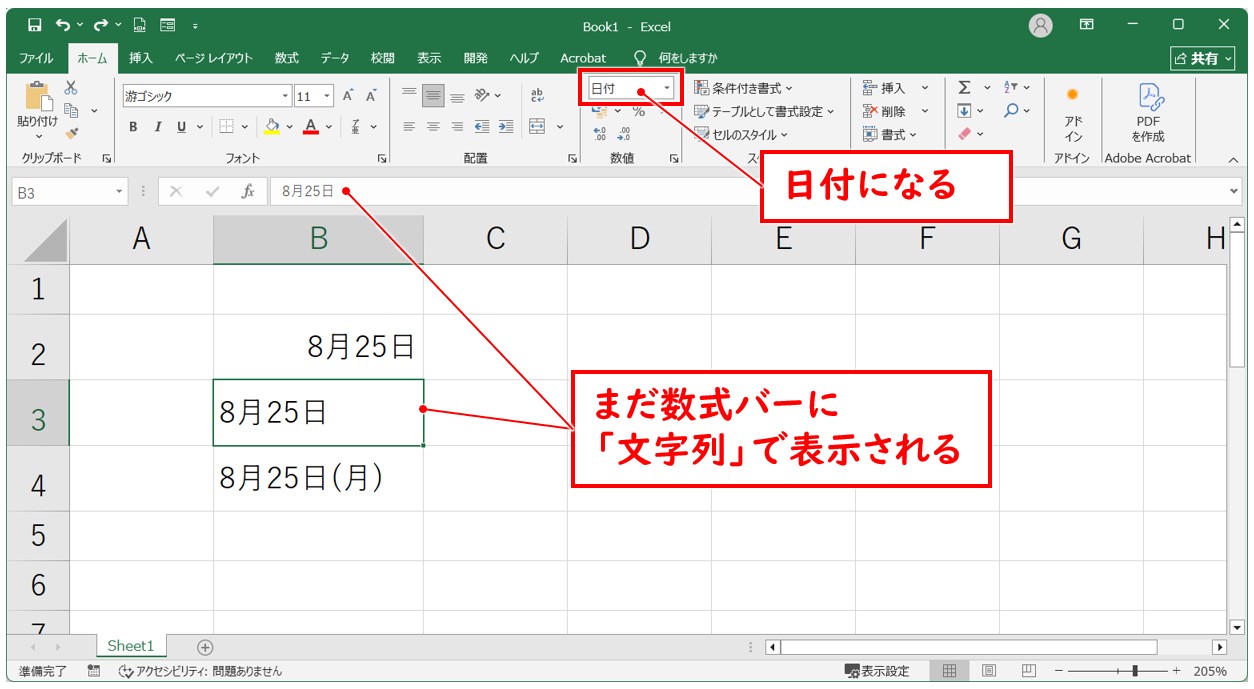Center cell text horizontally
This screenshot has width=1254, height=689.
(x=433, y=126)
